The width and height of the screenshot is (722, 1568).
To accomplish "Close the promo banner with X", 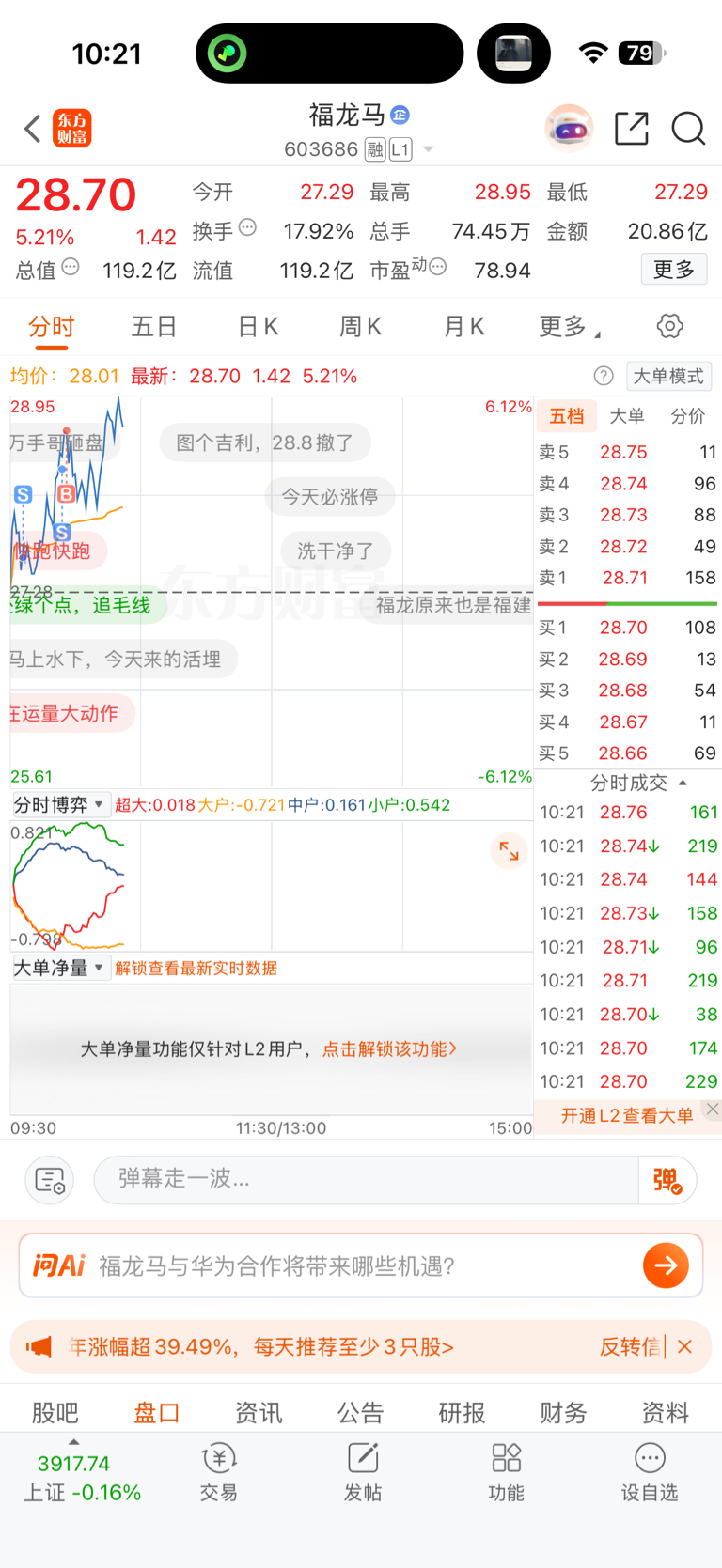I will pyautogui.click(x=684, y=1346).
